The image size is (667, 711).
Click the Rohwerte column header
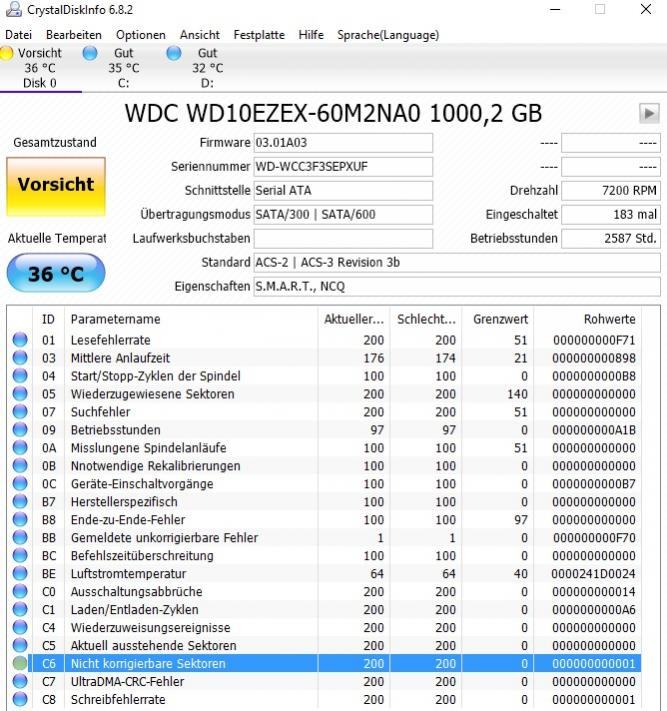click(x=588, y=319)
